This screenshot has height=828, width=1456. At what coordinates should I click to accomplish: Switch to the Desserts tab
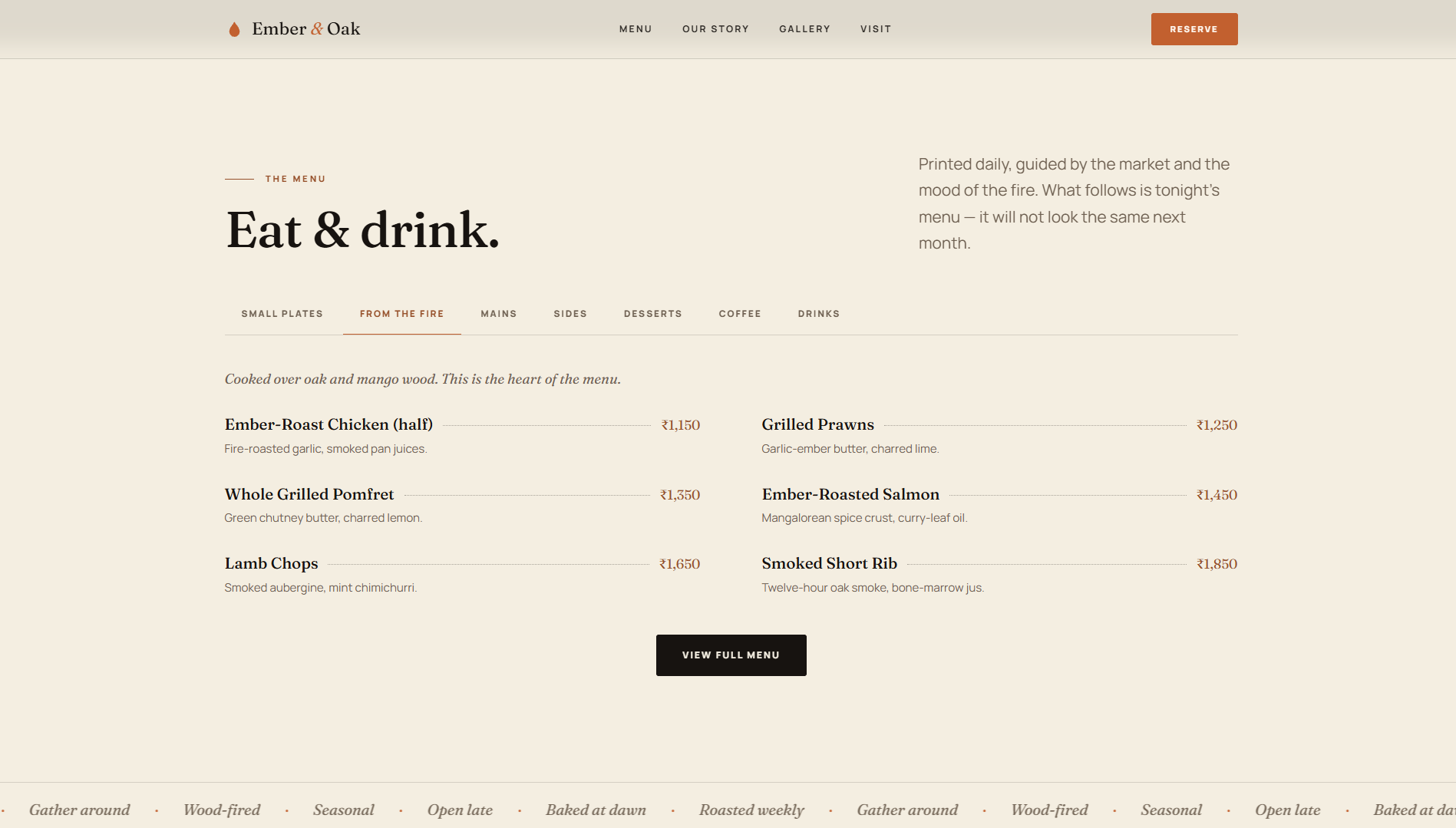click(x=653, y=314)
